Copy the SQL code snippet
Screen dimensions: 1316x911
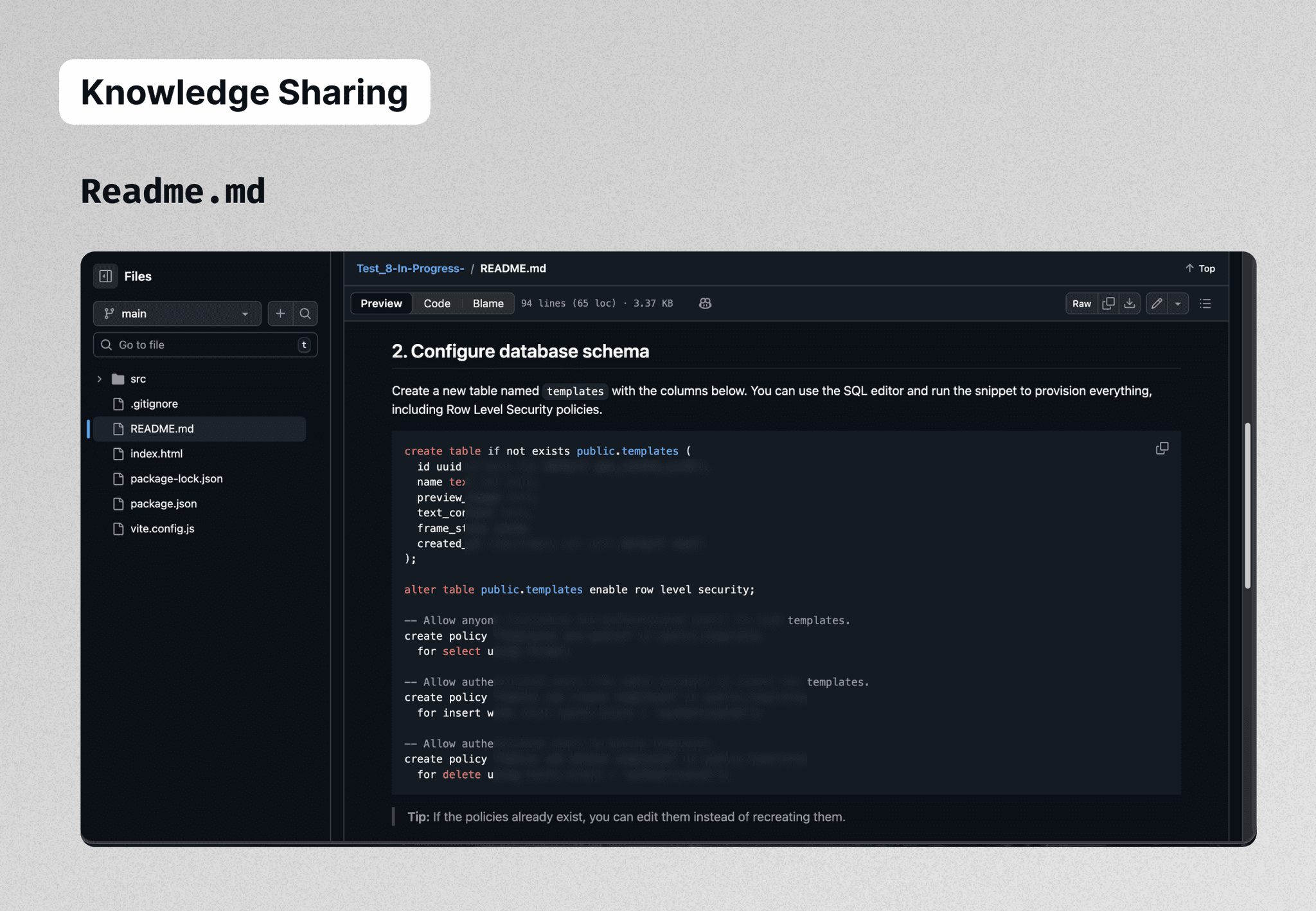tap(1162, 448)
